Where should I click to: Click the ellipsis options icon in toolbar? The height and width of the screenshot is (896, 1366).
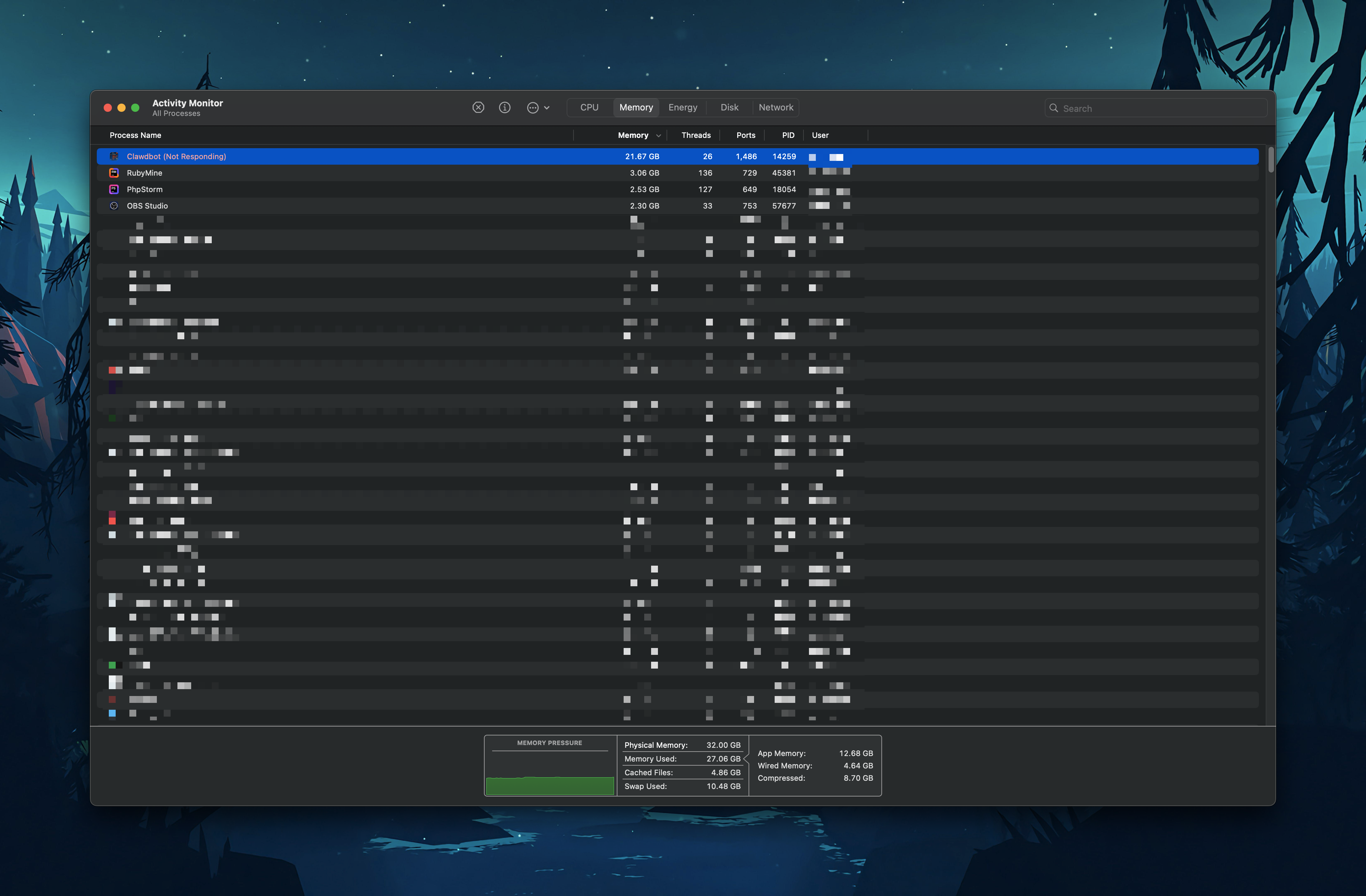[533, 107]
